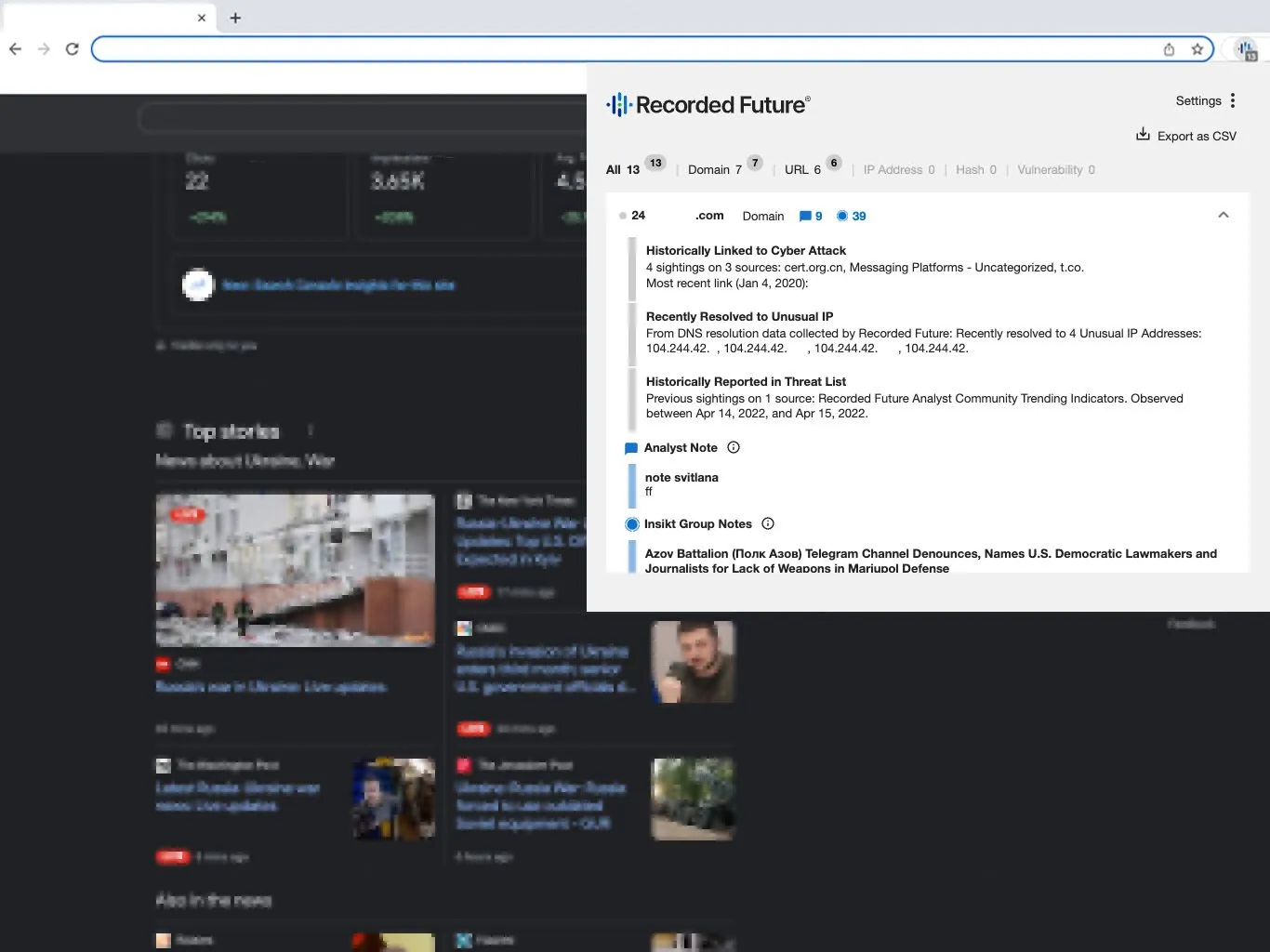Click 'Historically Reported in Threat List' heading

pyautogui.click(x=746, y=381)
